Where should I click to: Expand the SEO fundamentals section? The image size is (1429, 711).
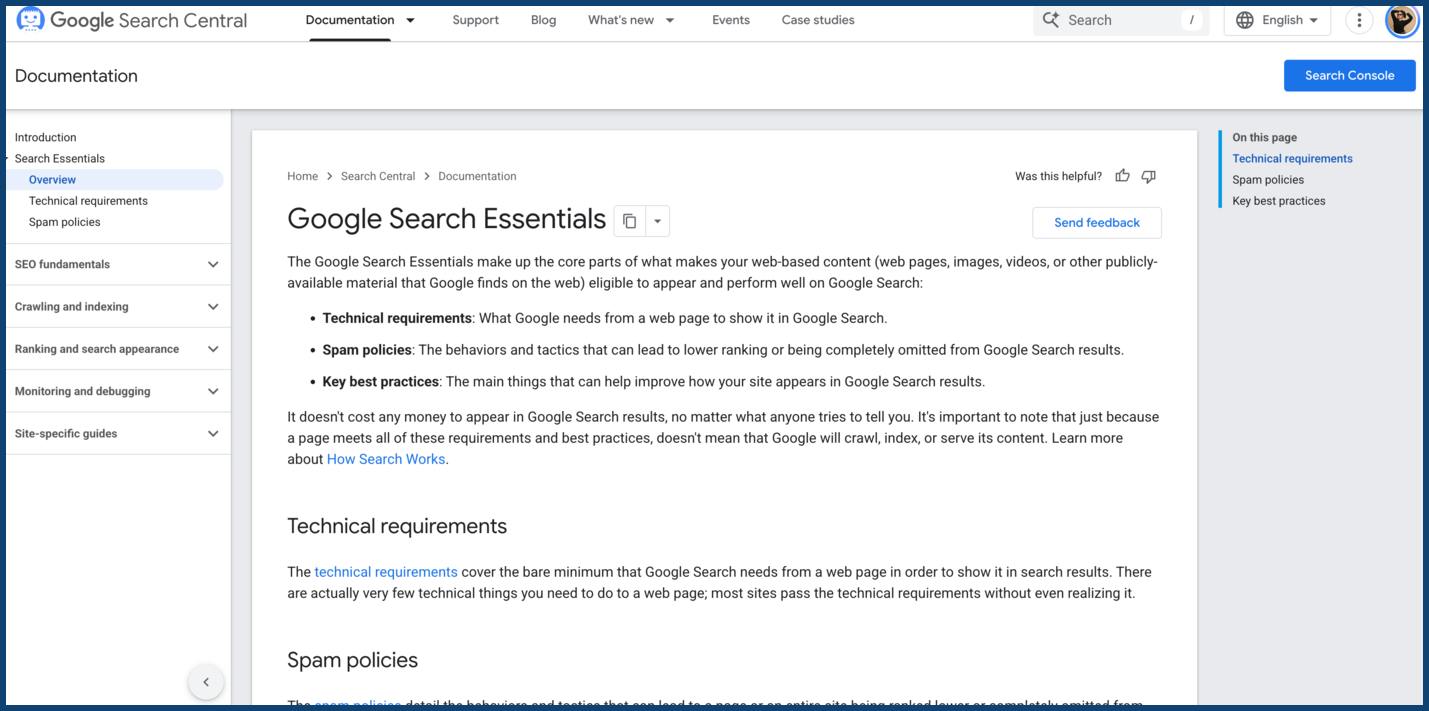click(x=118, y=264)
